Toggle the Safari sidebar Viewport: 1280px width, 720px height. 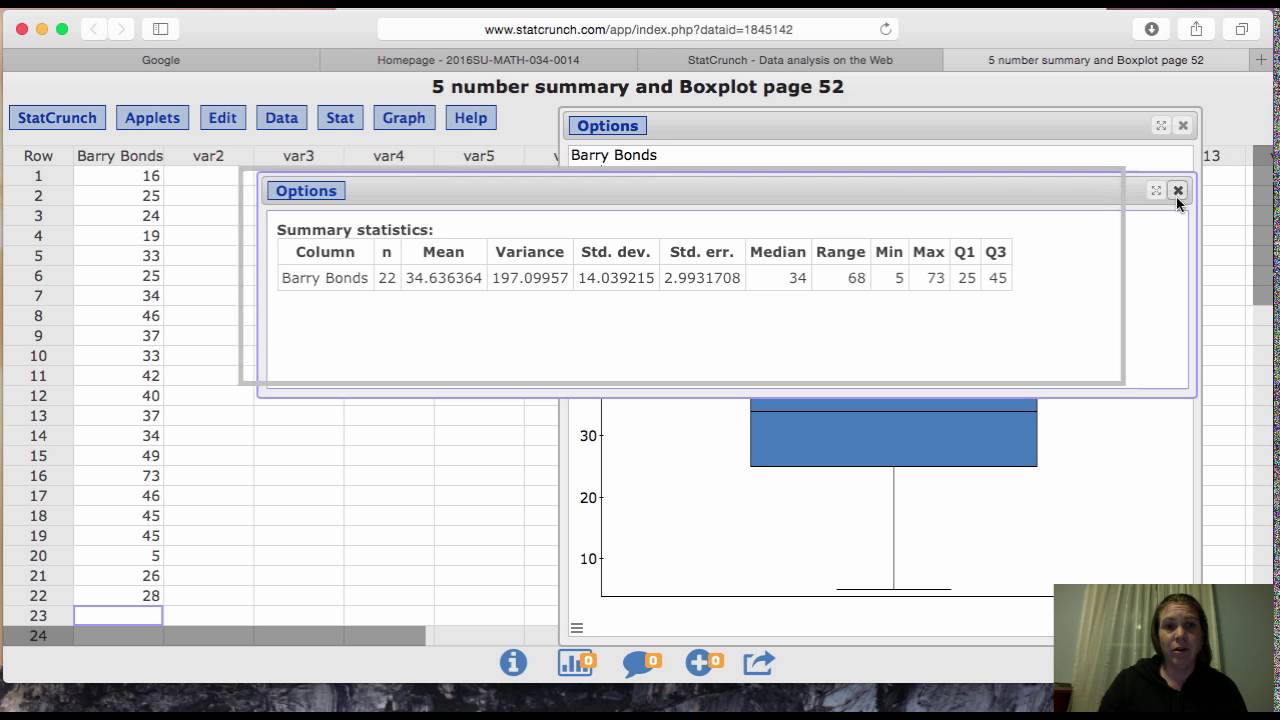tap(160, 29)
